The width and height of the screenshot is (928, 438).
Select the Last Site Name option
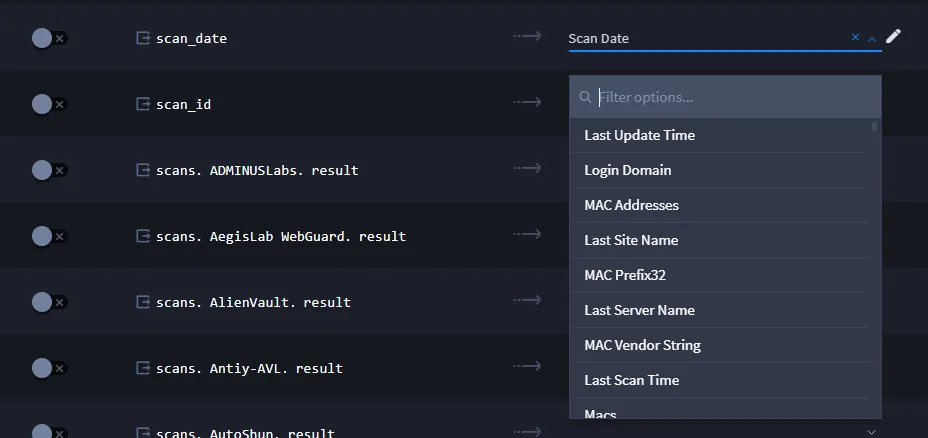(x=719, y=240)
